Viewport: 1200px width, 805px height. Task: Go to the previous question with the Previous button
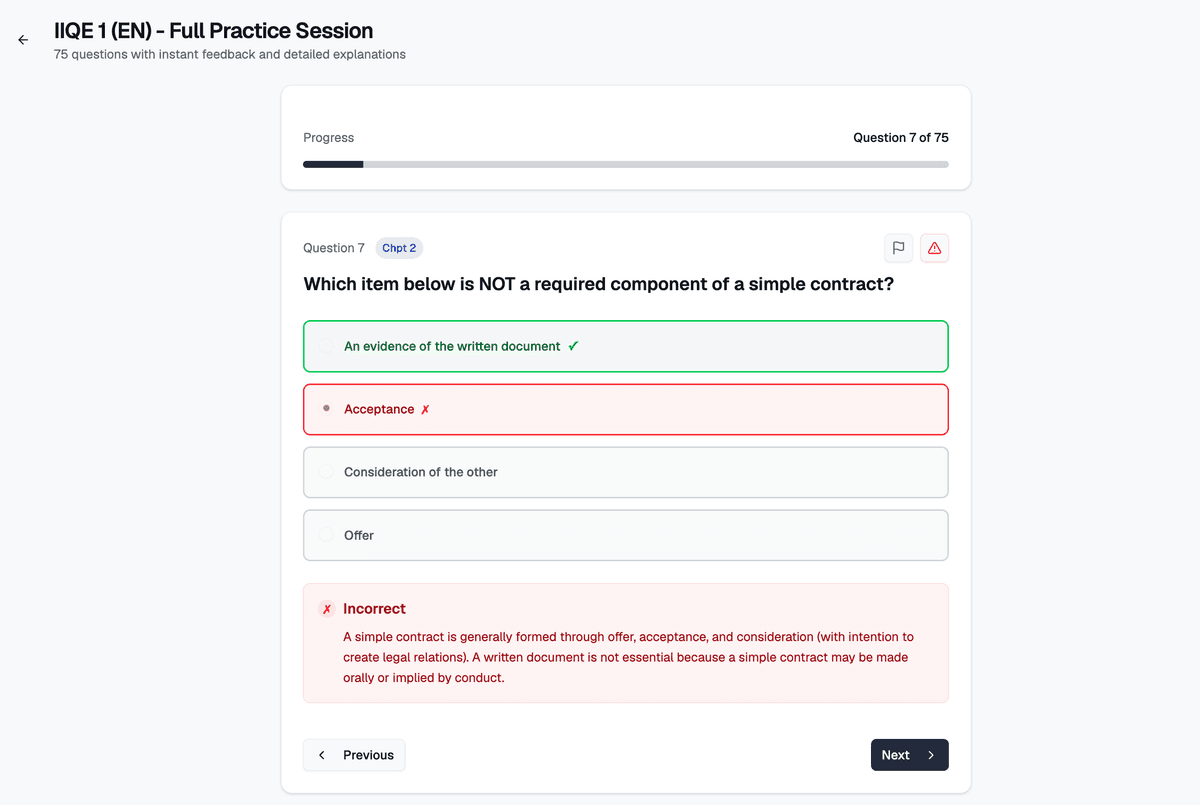(x=355, y=755)
